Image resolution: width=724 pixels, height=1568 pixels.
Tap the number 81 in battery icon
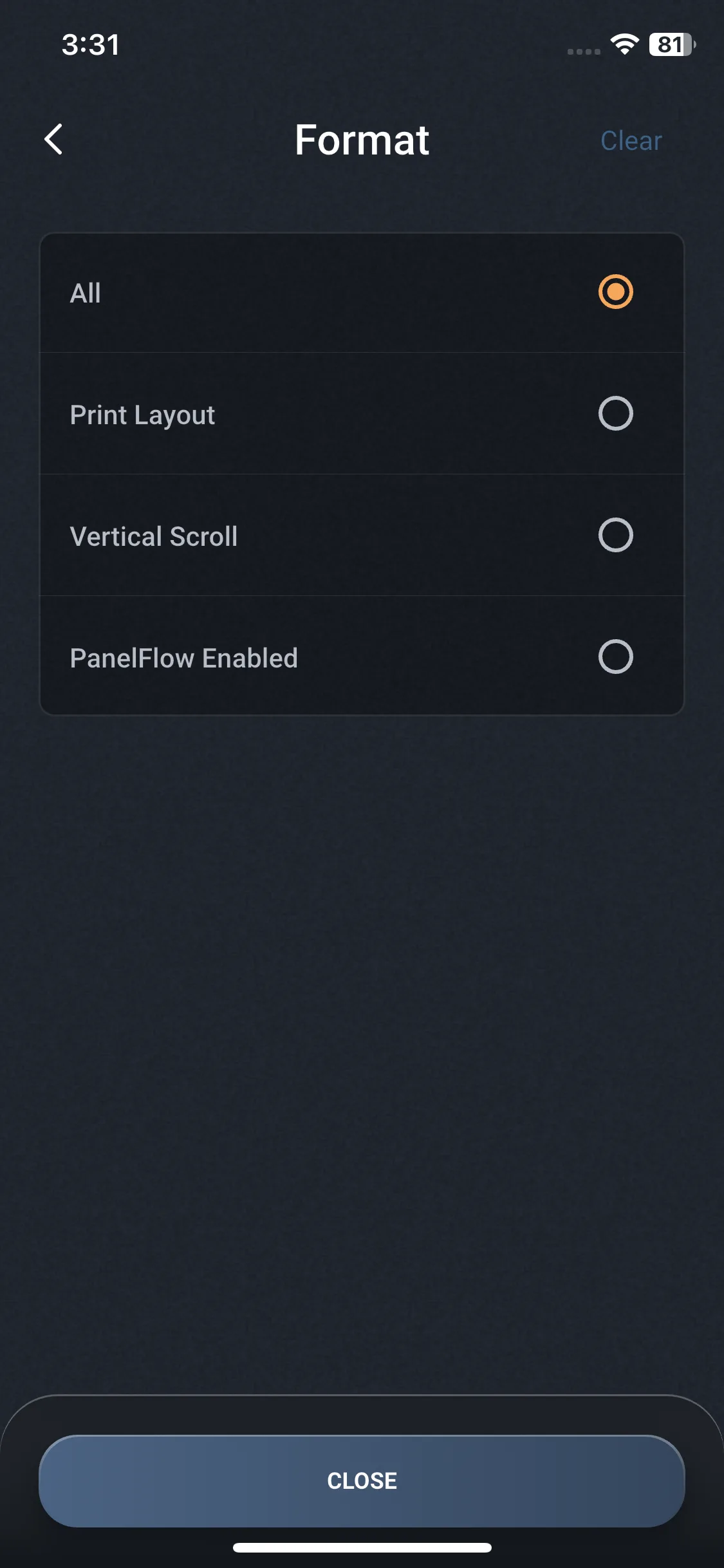click(x=669, y=44)
